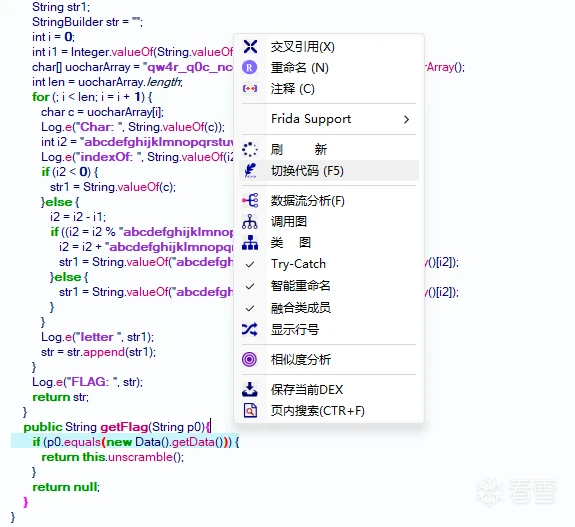This screenshot has width=575, height=527.
Task: Choose 重命名 (N) from context menu
Action: [329, 68]
